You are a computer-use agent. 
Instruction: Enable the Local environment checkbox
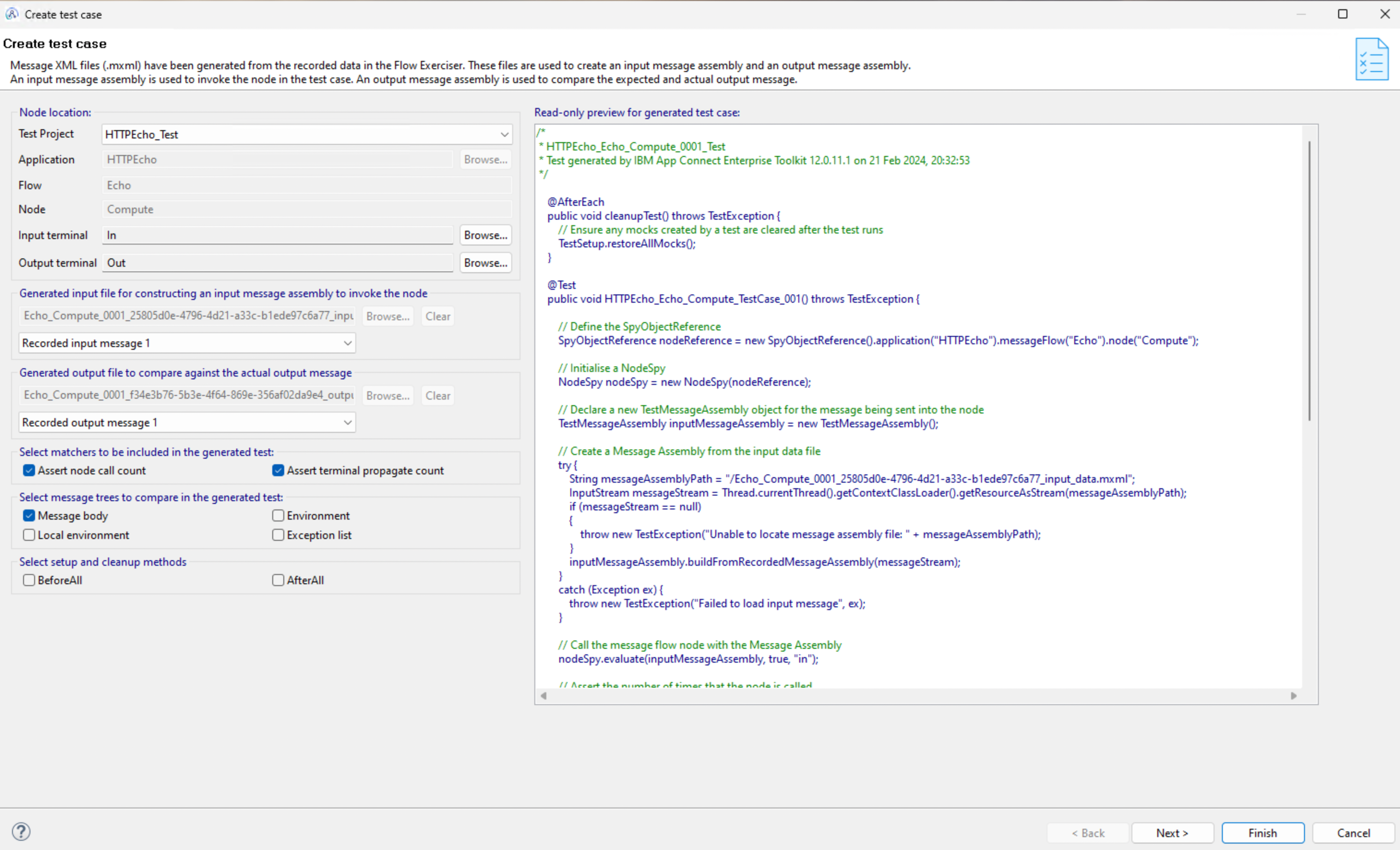(29, 535)
